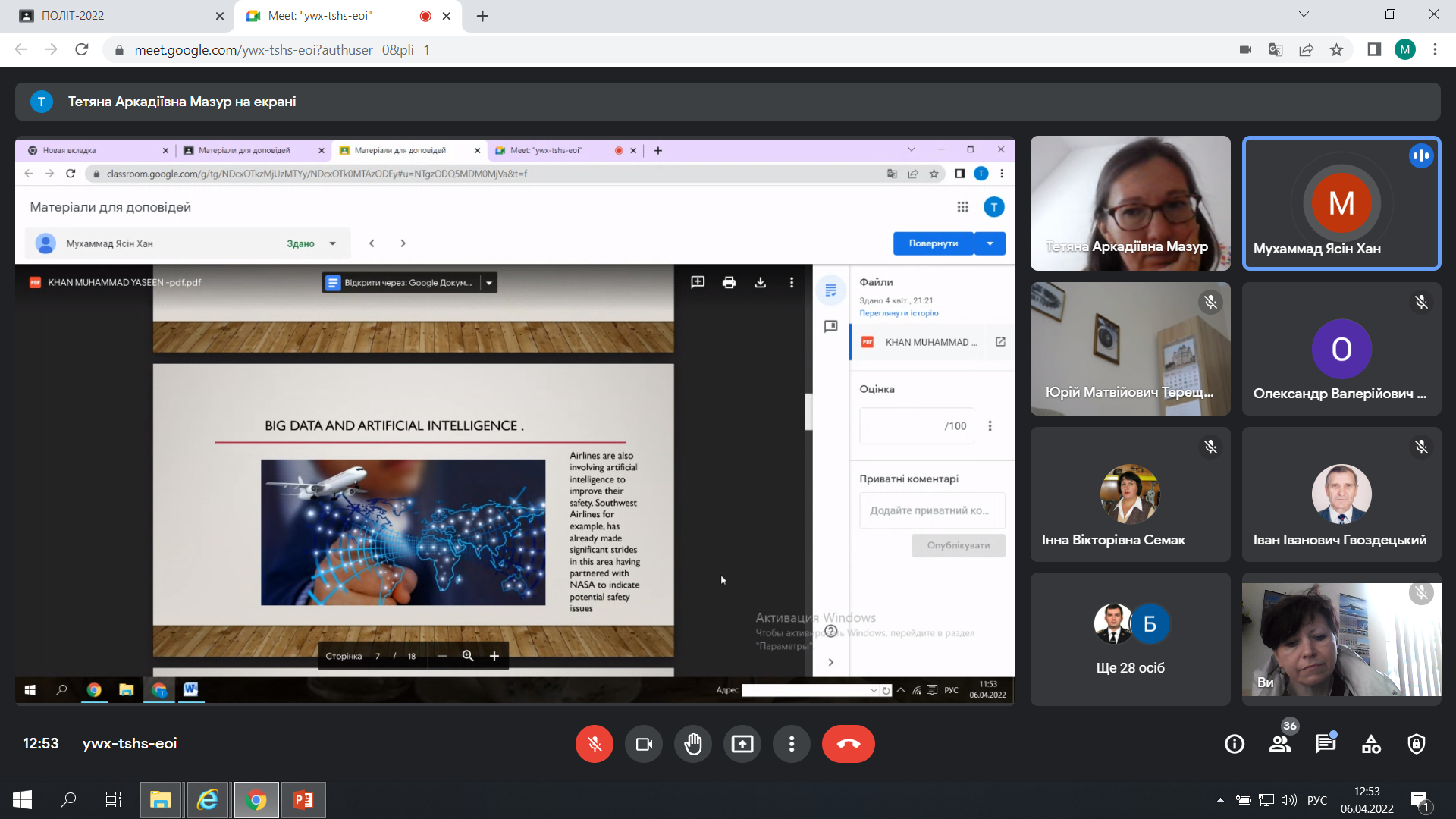Open PowerPoint from the Windows taskbar
The height and width of the screenshot is (819, 1456).
(303, 800)
